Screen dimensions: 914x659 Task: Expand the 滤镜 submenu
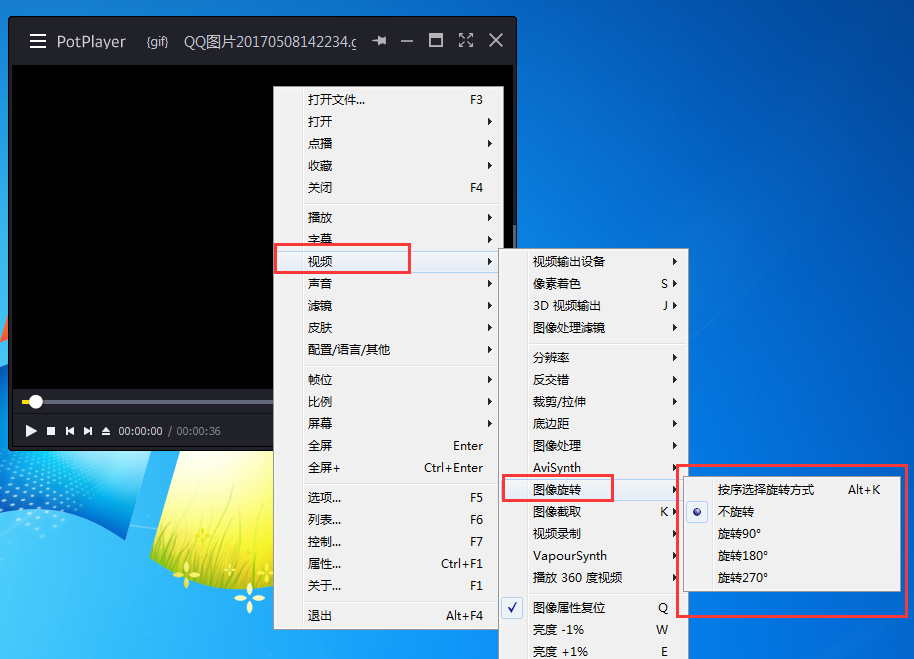pos(320,305)
